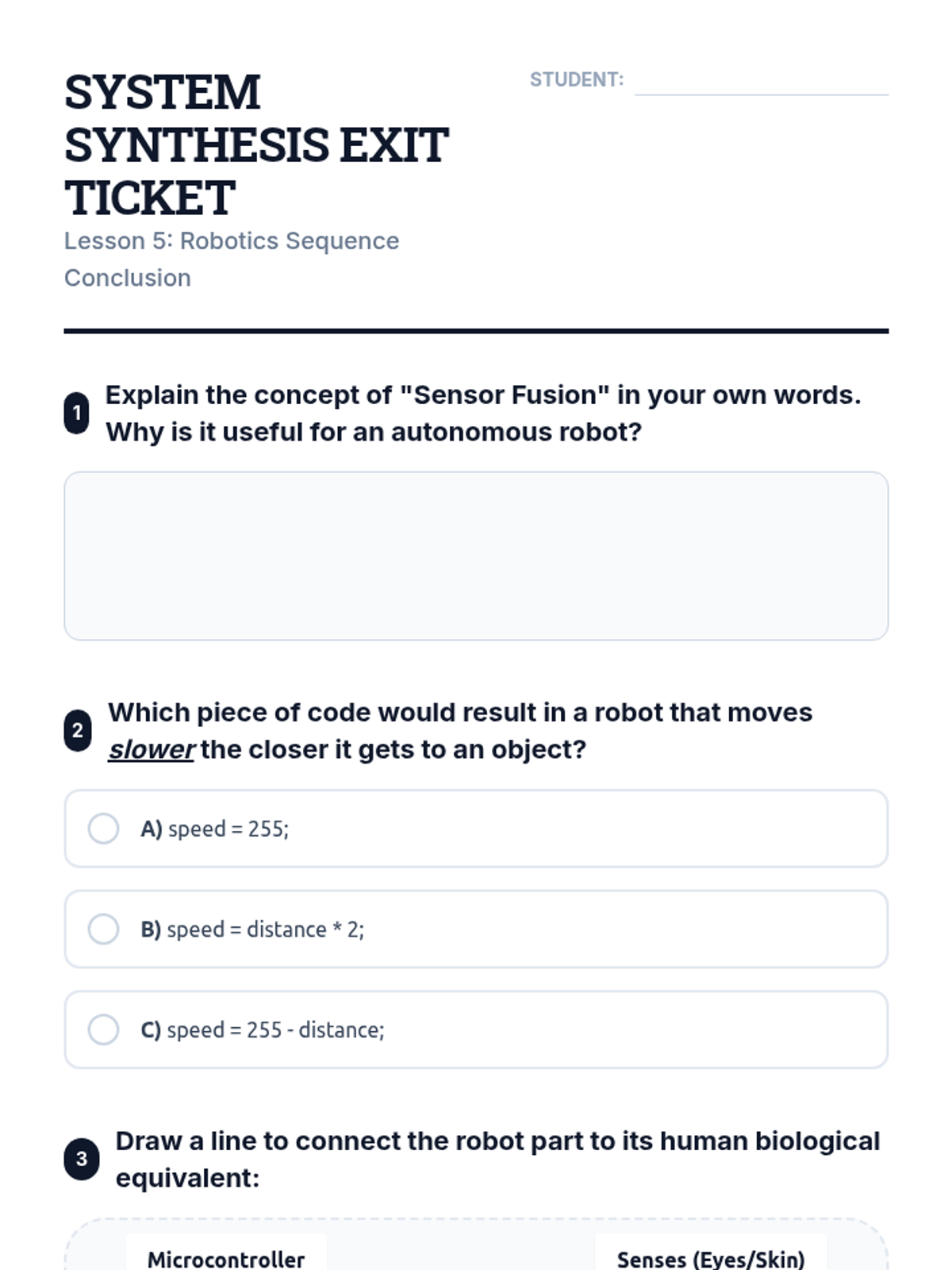The height and width of the screenshot is (1270, 952).
Task: Click the "Lesson 5: Robotics Sequence Conclusion" subtitle
Action: point(231,259)
